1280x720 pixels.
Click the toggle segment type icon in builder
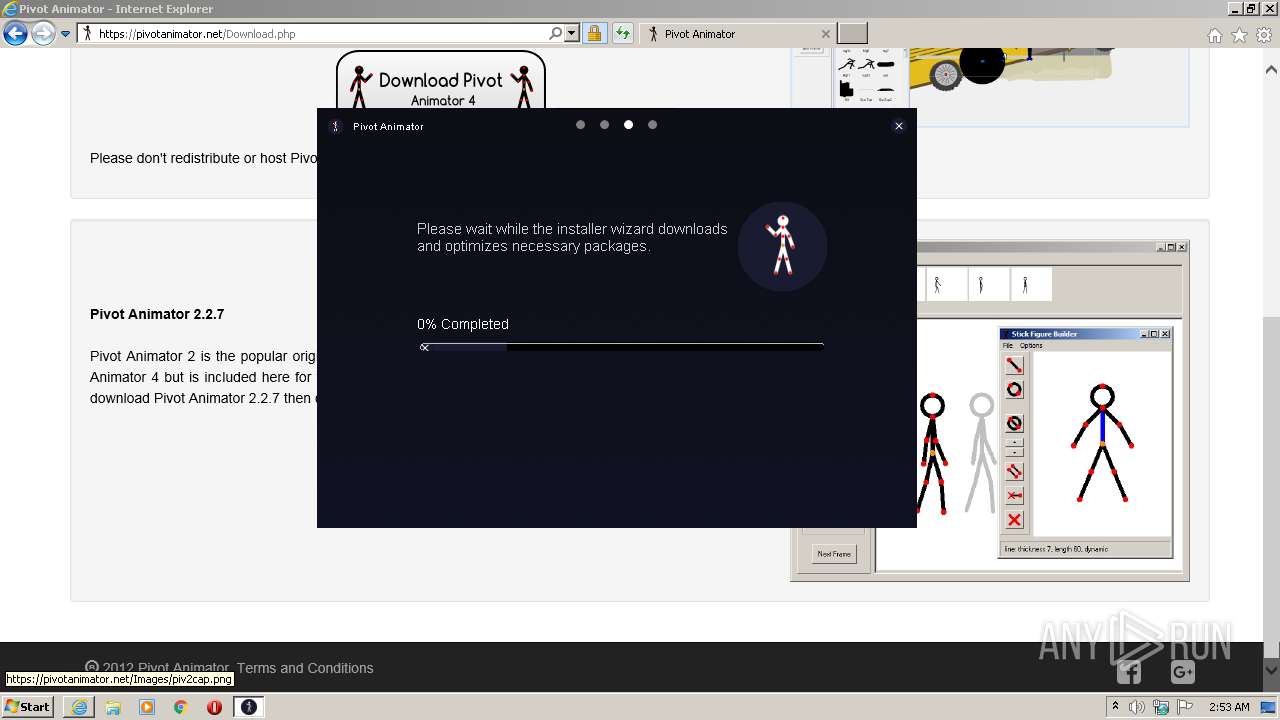tap(1014, 423)
